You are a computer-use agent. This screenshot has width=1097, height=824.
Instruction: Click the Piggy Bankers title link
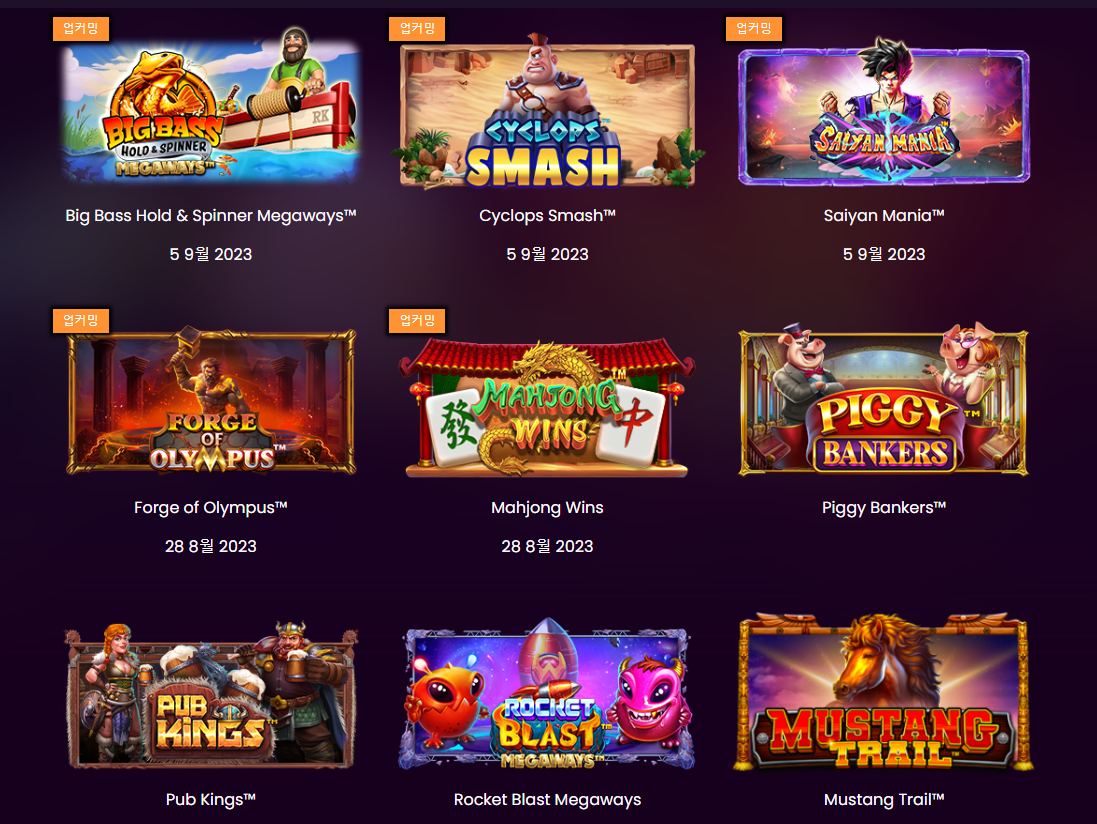pos(884,508)
